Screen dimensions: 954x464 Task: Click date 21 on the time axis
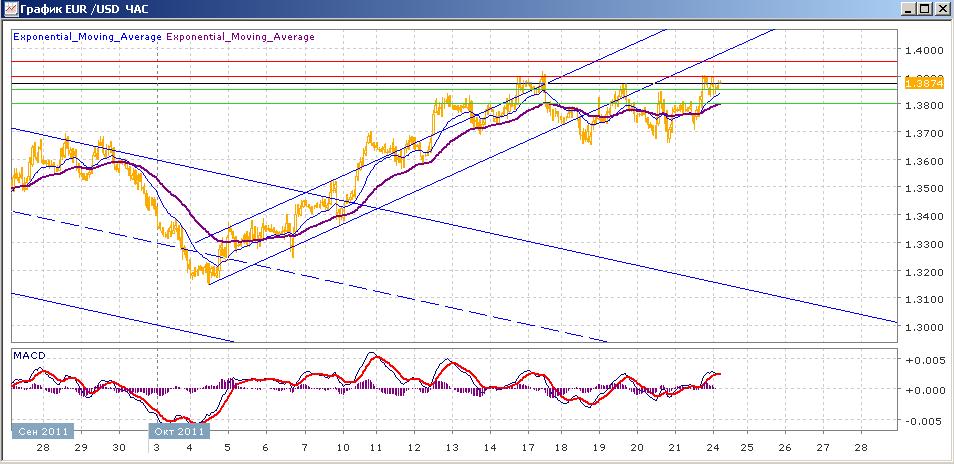675,448
